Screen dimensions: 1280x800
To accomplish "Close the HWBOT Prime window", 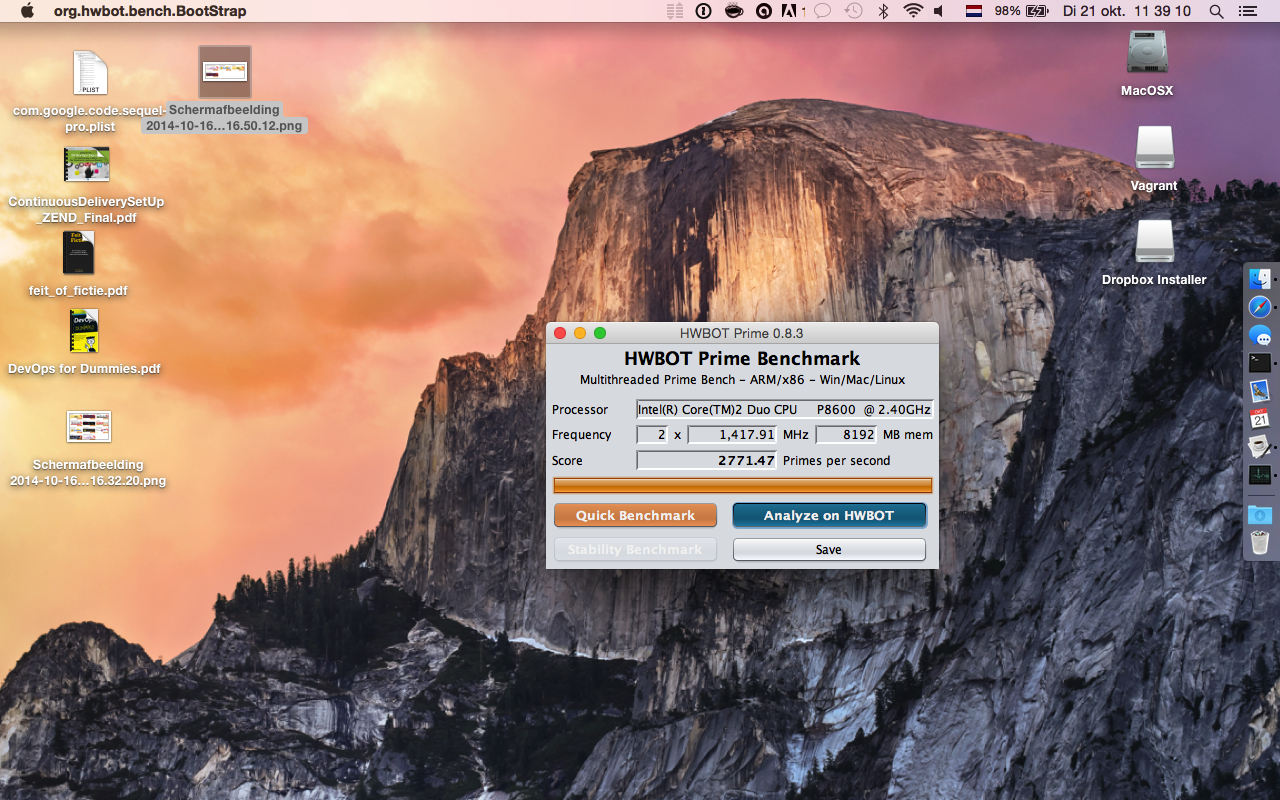I will point(560,333).
